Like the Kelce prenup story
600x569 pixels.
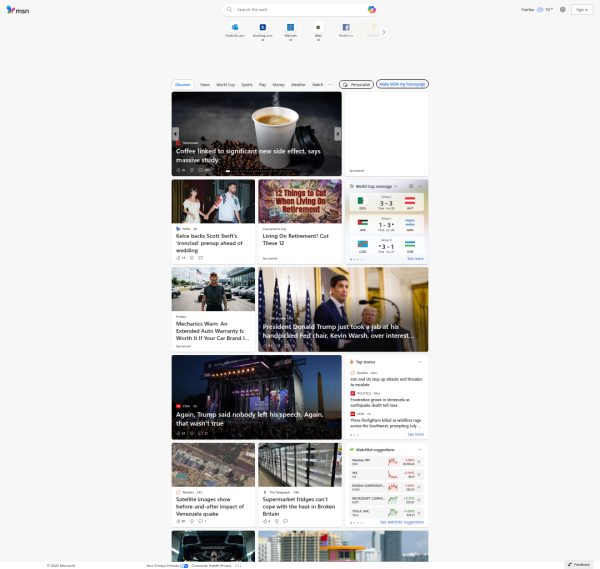click(x=181, y=258)
